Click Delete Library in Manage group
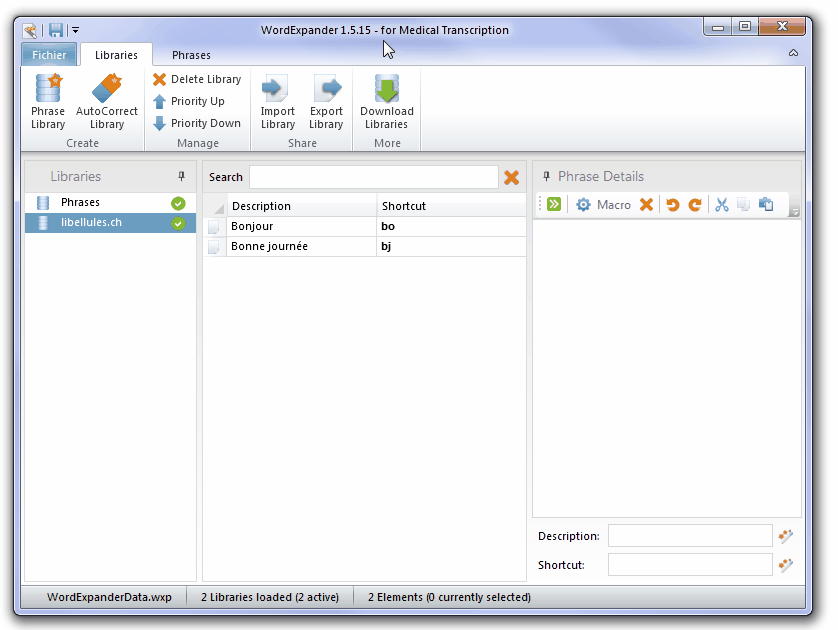Screen dimensions: 838x630 point(197,79)
